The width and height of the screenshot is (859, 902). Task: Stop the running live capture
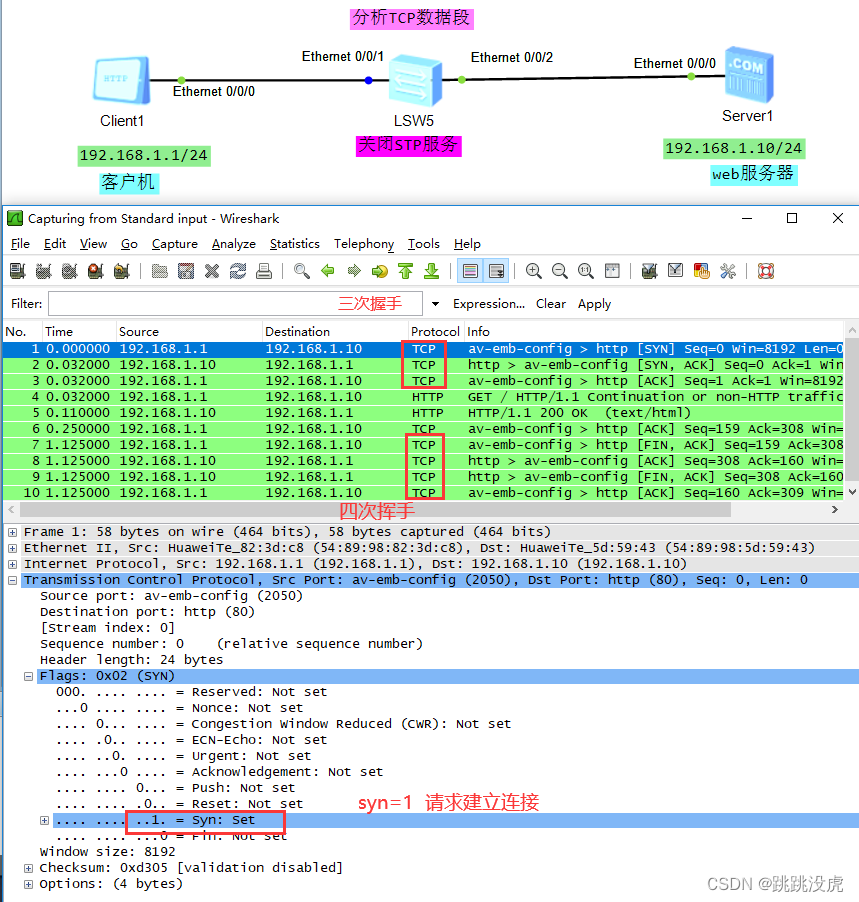coord(96,271)
